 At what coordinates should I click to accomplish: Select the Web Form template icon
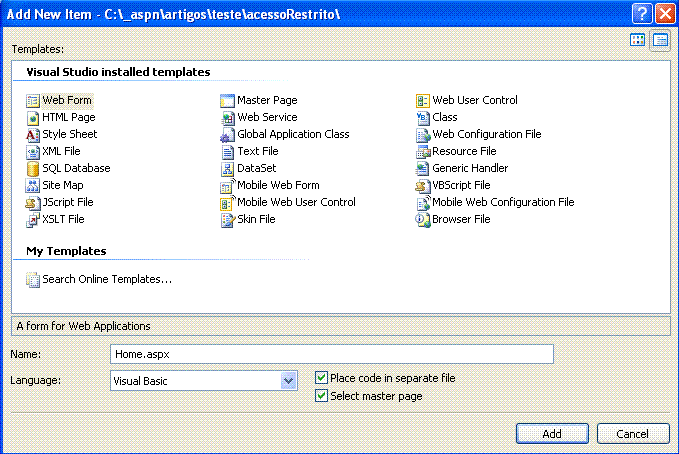coord(32,100)
